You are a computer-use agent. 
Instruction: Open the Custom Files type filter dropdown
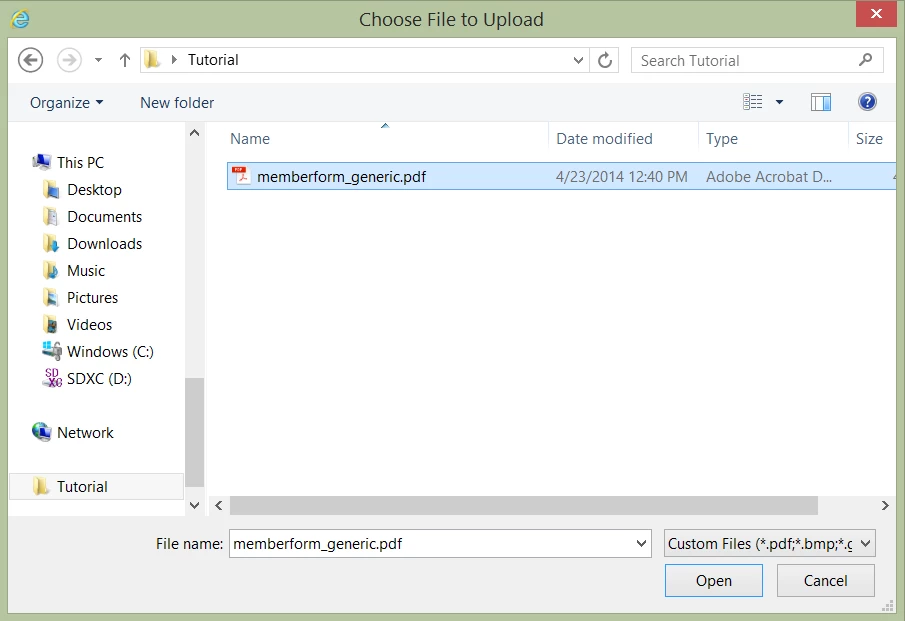769,544
